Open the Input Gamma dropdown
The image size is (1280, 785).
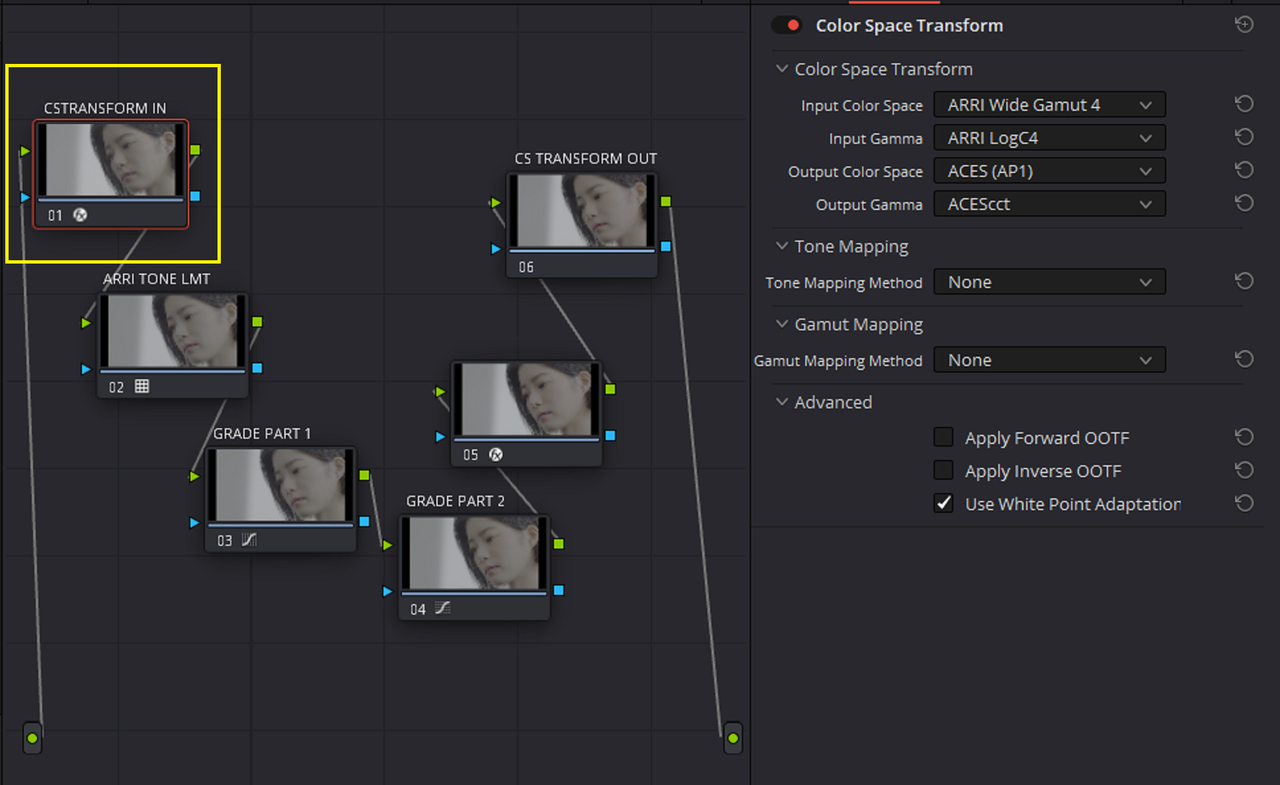click(1049, 137)
